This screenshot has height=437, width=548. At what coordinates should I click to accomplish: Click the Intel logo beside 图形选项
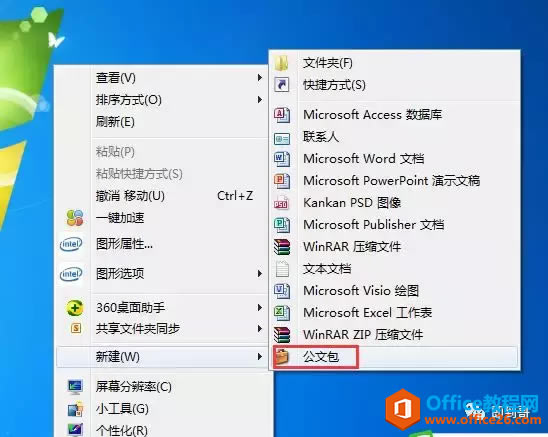pos(72,273)
